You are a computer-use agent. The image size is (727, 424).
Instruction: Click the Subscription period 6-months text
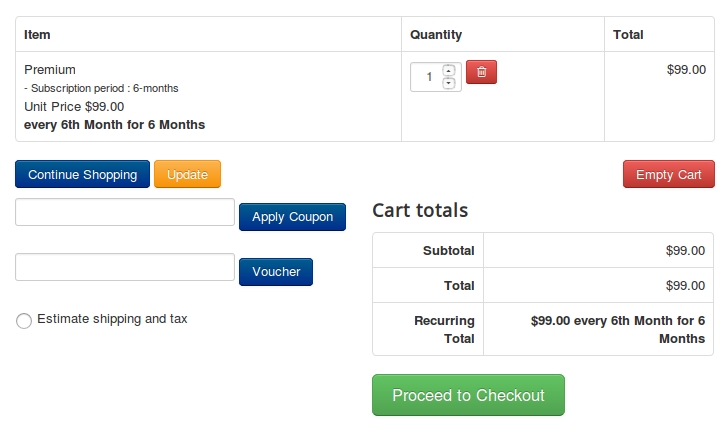pos(101,88)
